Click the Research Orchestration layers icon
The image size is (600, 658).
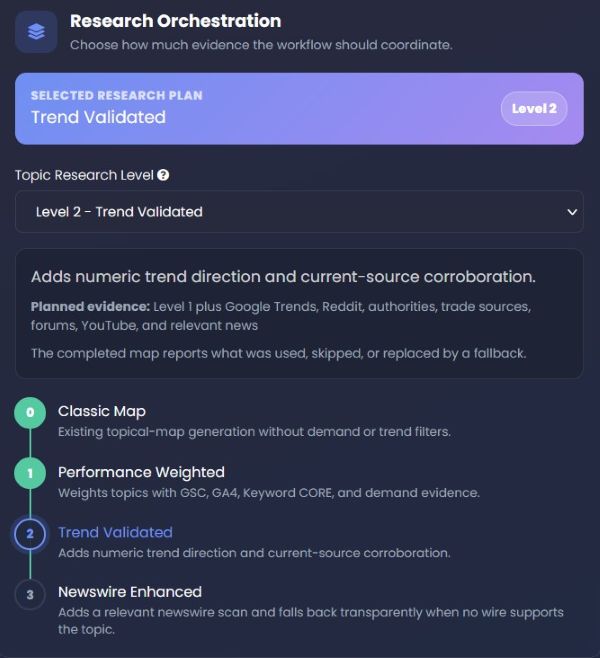[36, 32]
